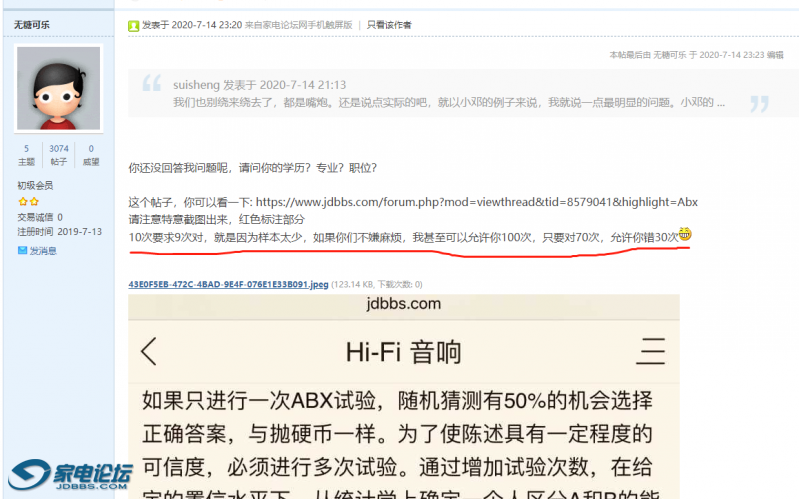View the 5 主题 topics count
Screen dimensions: 799x499
pos(26,155)
